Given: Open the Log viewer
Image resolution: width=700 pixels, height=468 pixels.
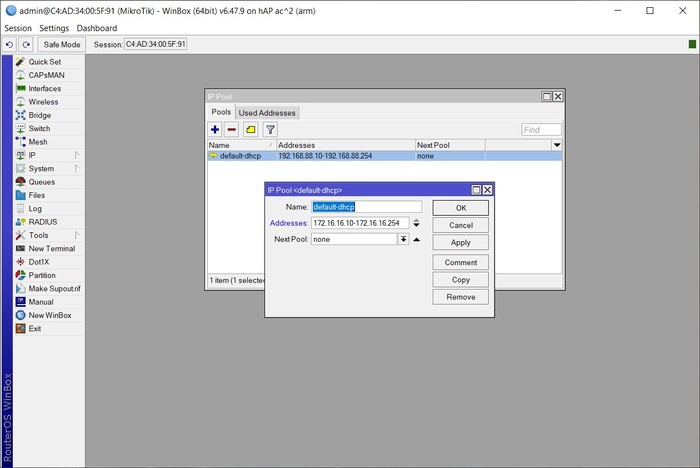Looking at the screenshot, I should [49, 209].
